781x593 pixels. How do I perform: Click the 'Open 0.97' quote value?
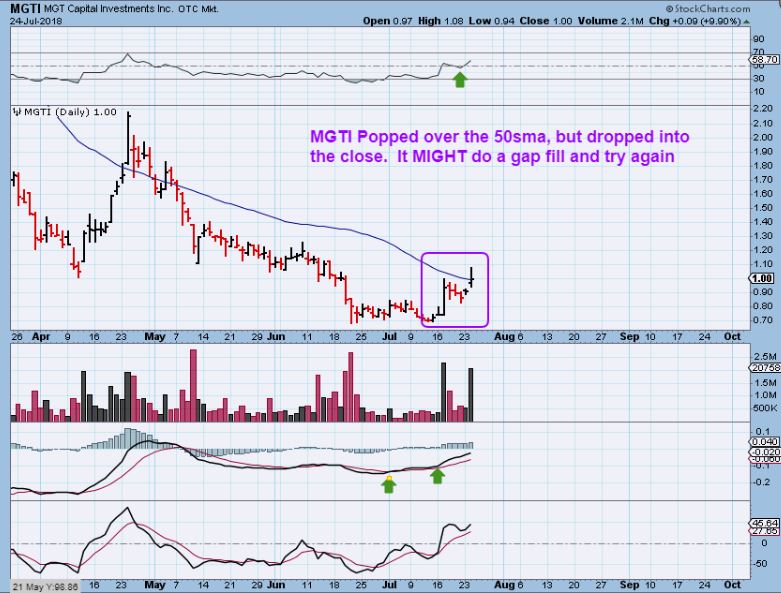[x=388, y=21]
